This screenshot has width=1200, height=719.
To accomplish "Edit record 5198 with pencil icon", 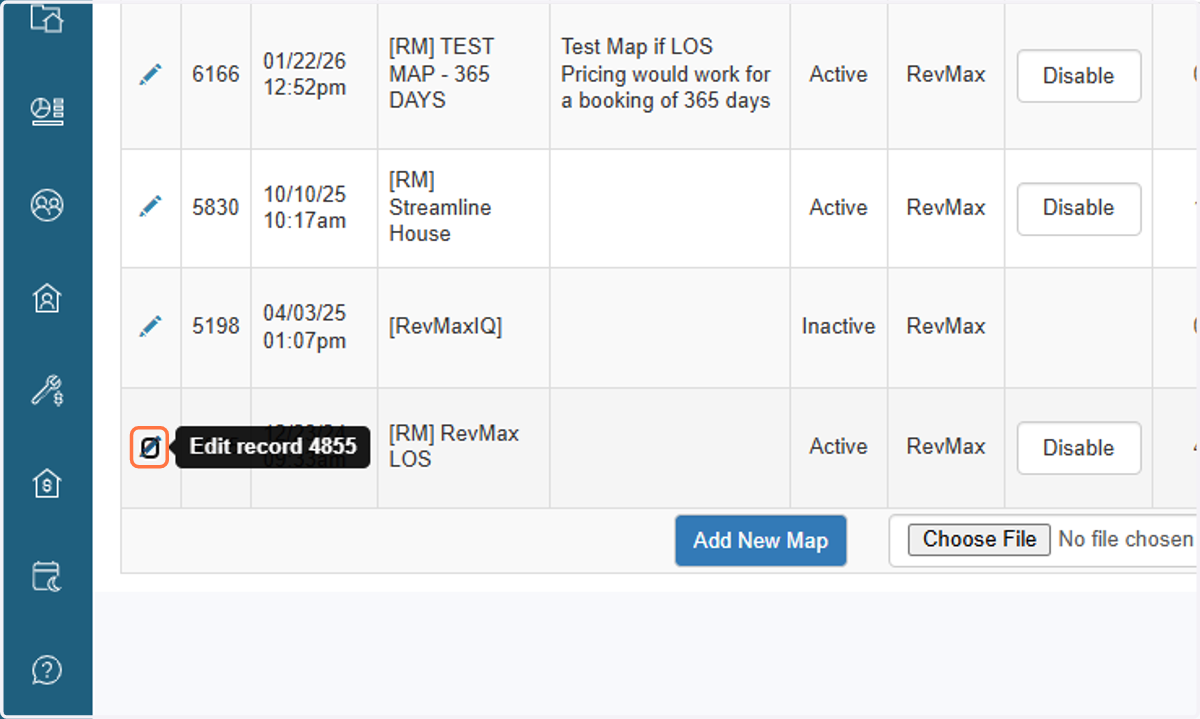I will 150,326.
